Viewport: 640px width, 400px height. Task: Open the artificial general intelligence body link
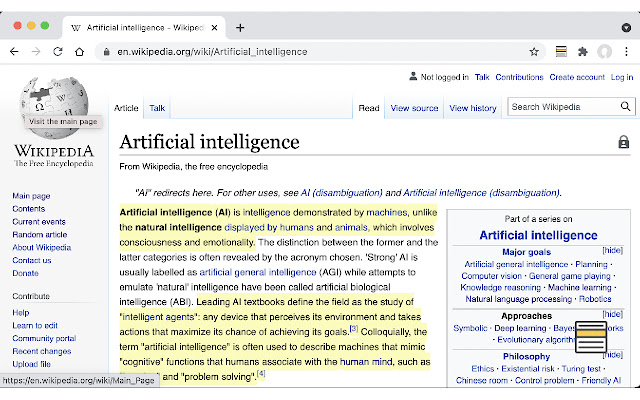258,272
